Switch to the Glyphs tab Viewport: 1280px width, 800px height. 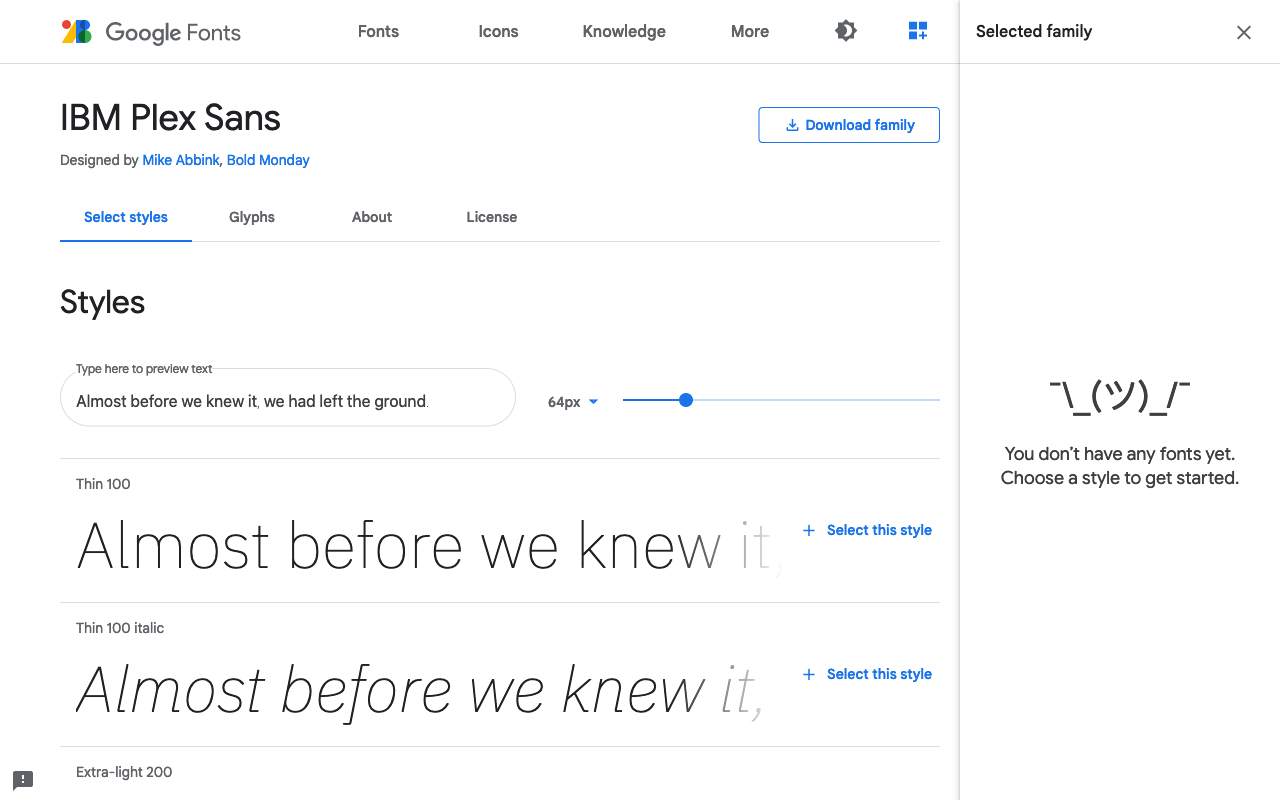[252, 217]
